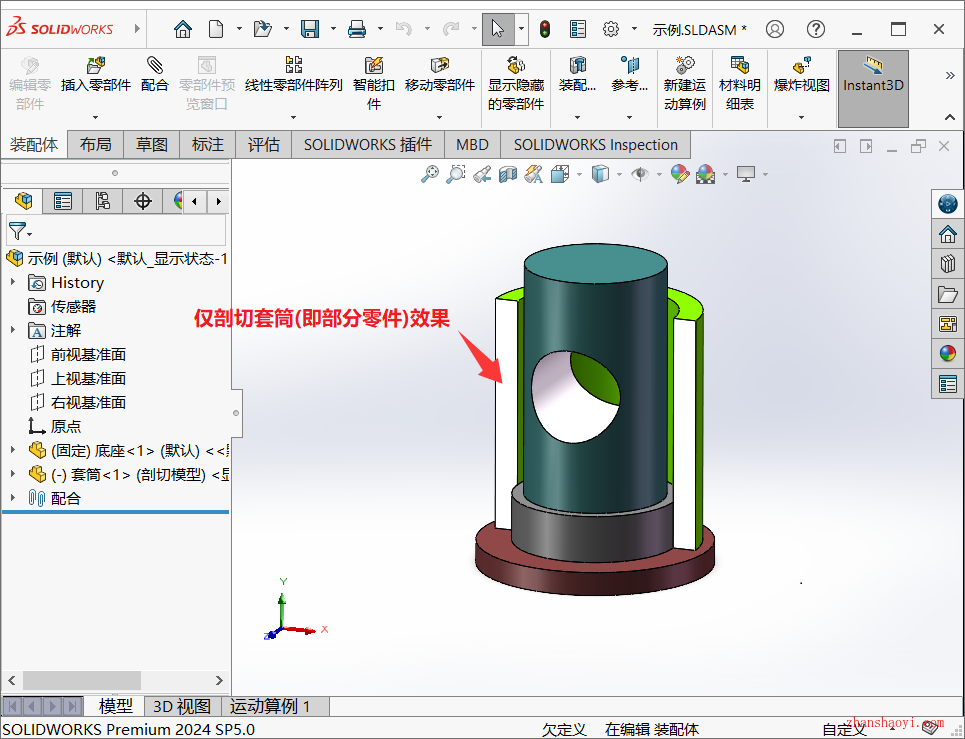
Task: Open dropdown next to Save icon
Action: coord(333,29)
